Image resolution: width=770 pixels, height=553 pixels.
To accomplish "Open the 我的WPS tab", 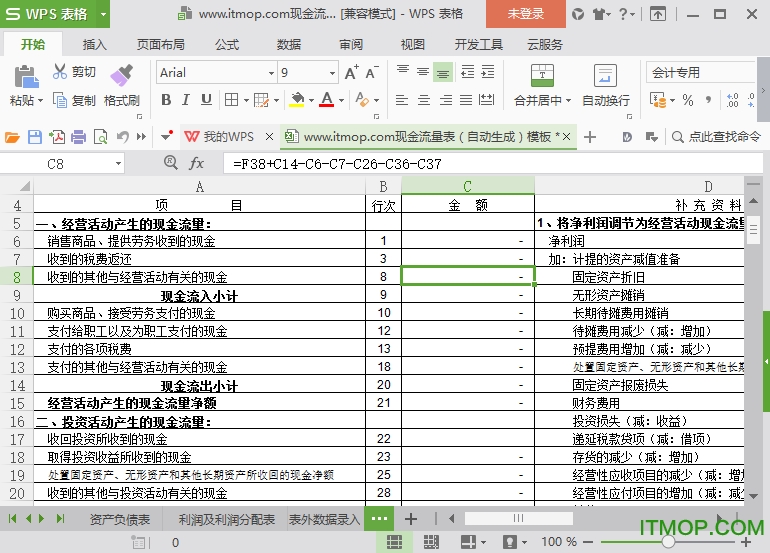I will pos(228,137).
